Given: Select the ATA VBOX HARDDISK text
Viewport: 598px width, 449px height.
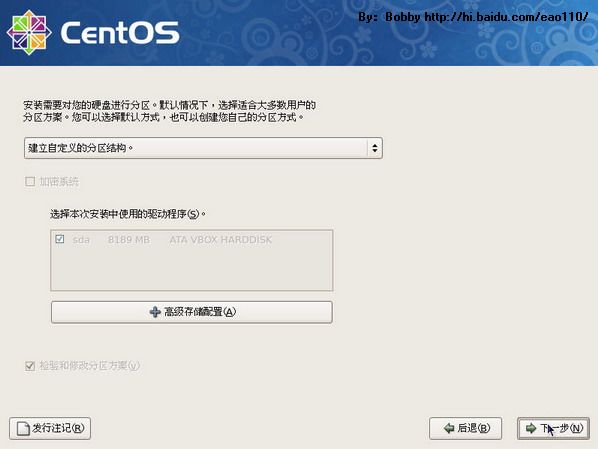Looking at the screenshot, I should click(x=220, y=240).
